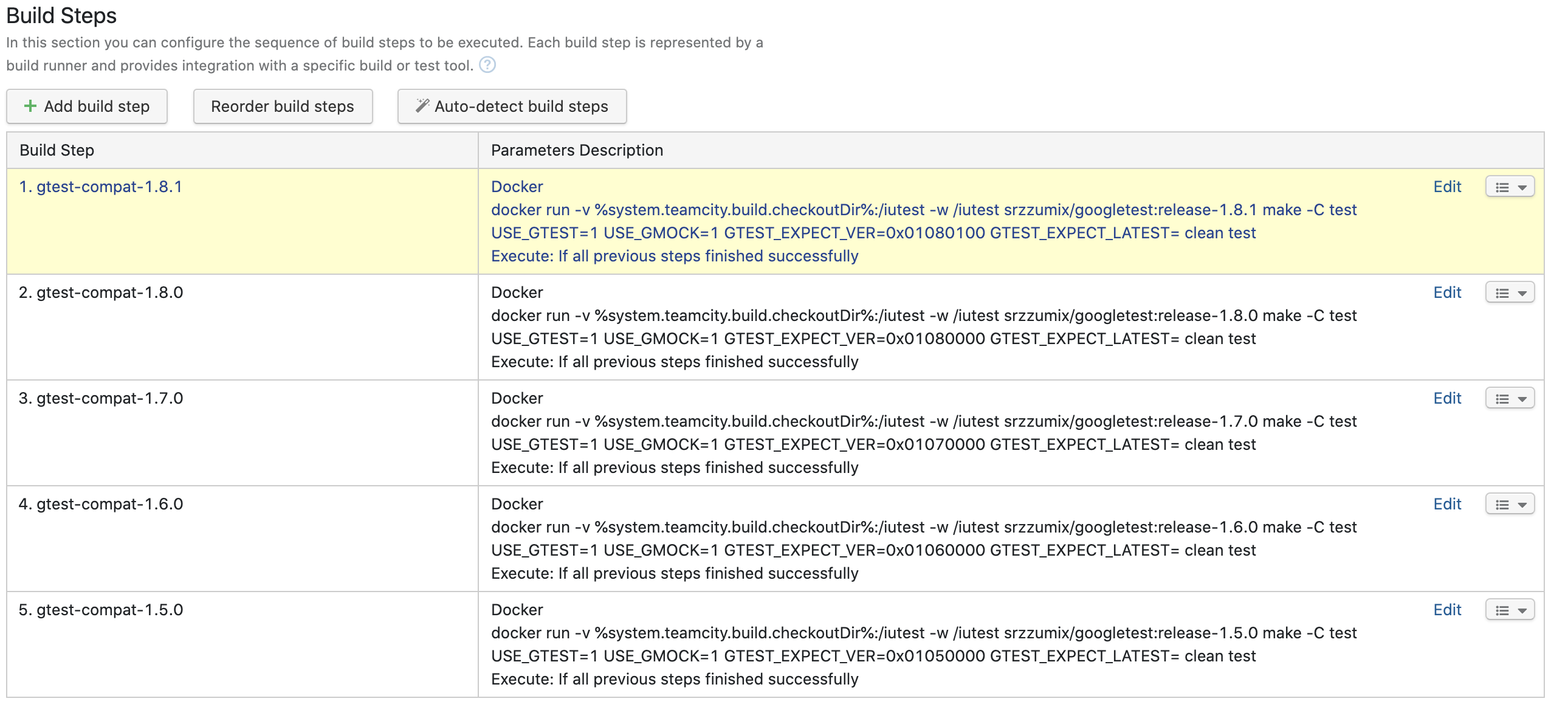1568x721 pixels.
Task: Edit the gtest-compat-1.6.0 build step
Action: (x=1446, y=504)
